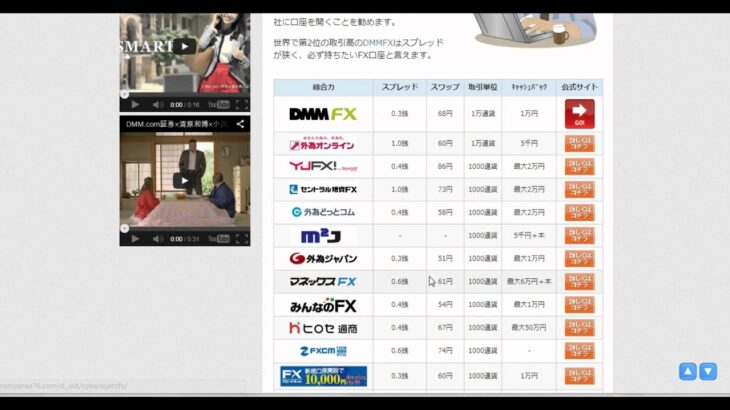This screenshot has height=410, width=730.
Task: Click the YJFX! logo in the comparison table
Action: click(x=322, y=167)
